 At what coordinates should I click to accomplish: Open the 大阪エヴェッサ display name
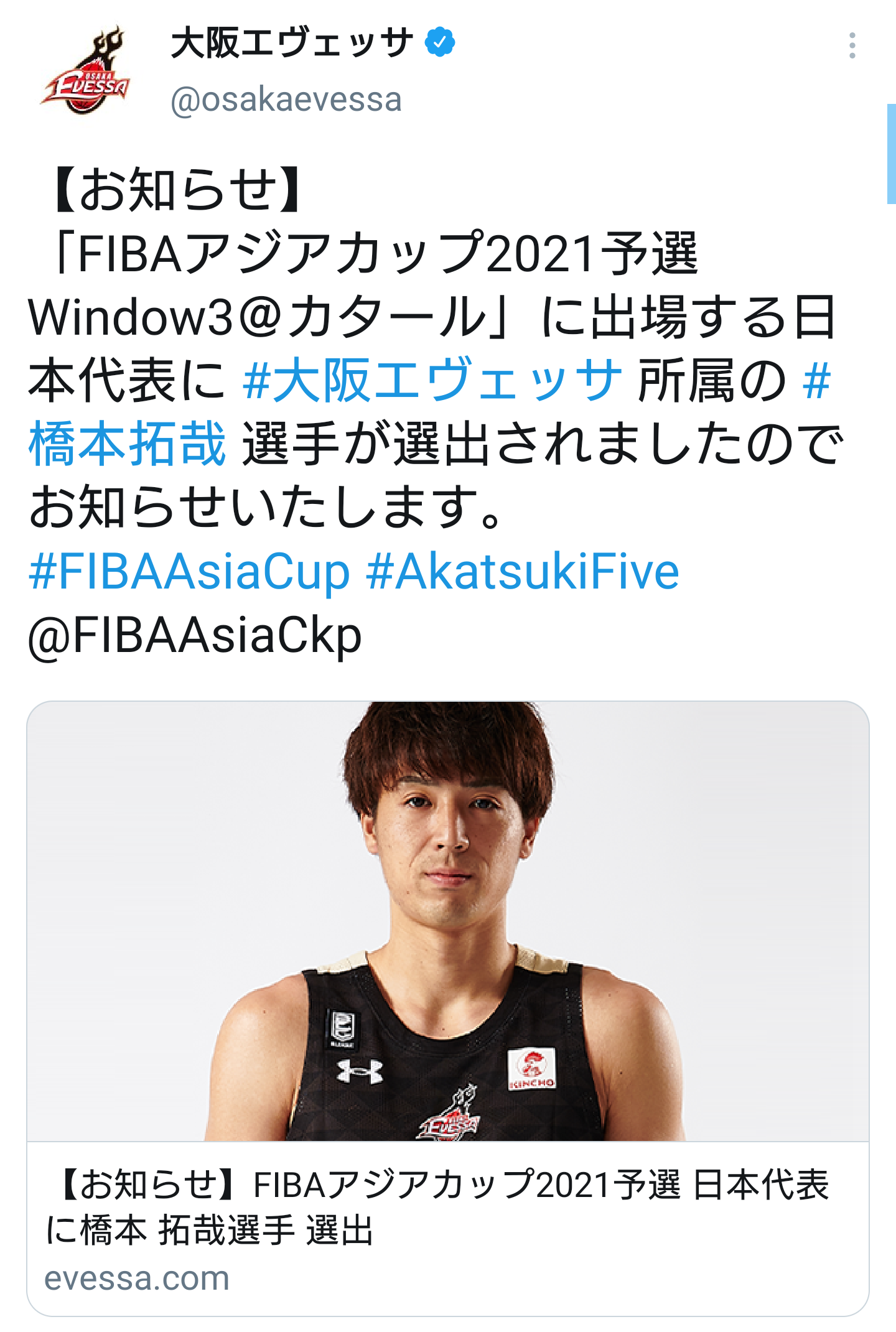pos(292,42)
